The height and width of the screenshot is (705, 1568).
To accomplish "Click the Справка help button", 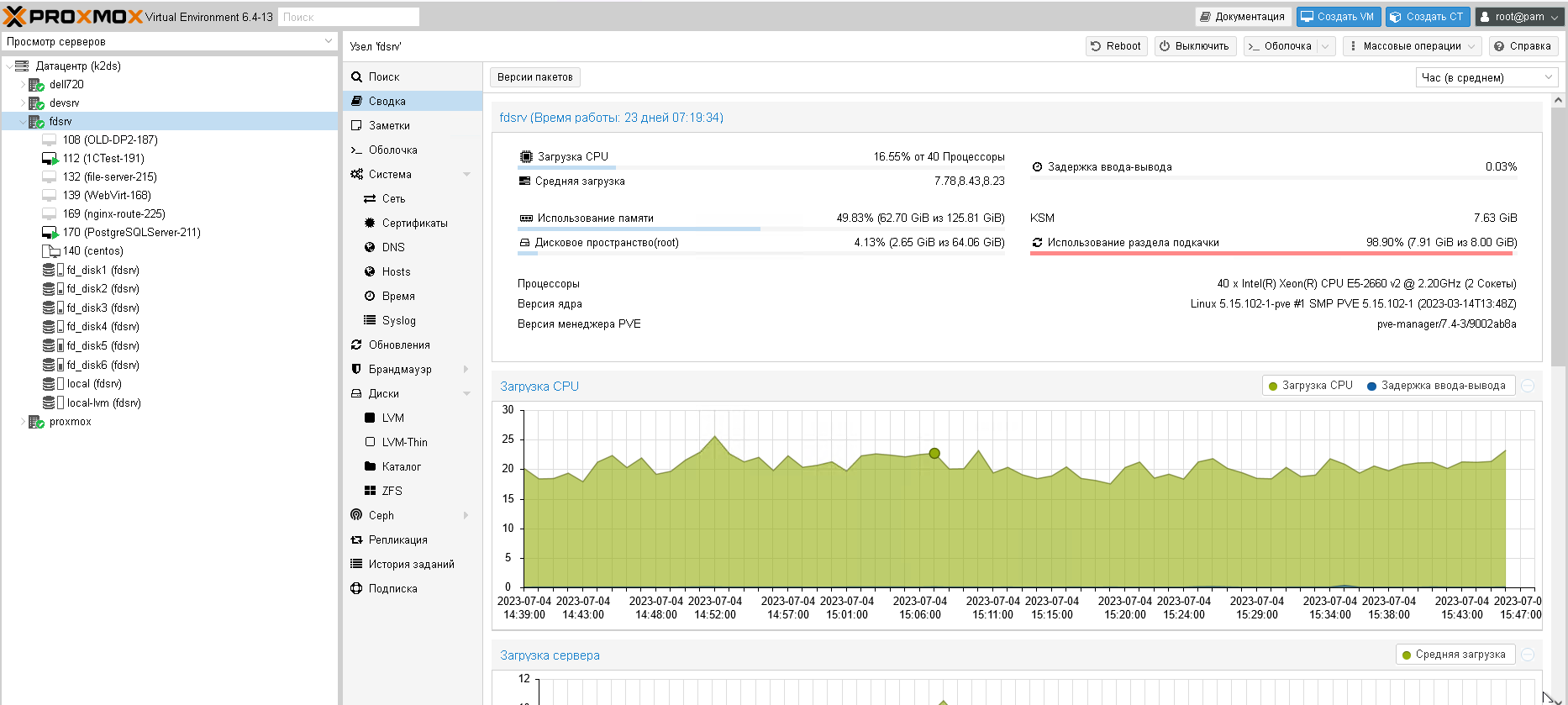I will [x=1523, y=46].
